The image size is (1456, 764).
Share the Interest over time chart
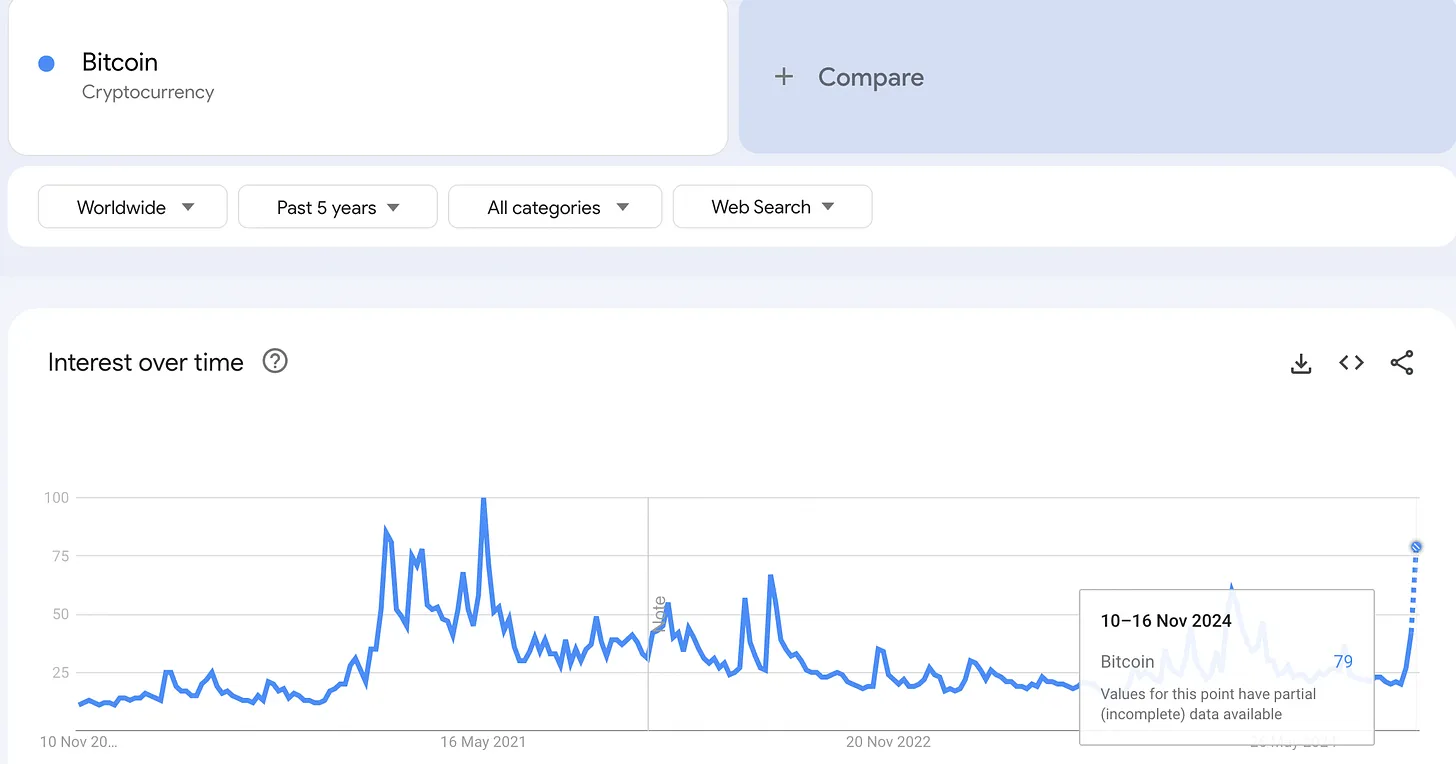[x=1402, y=363]
